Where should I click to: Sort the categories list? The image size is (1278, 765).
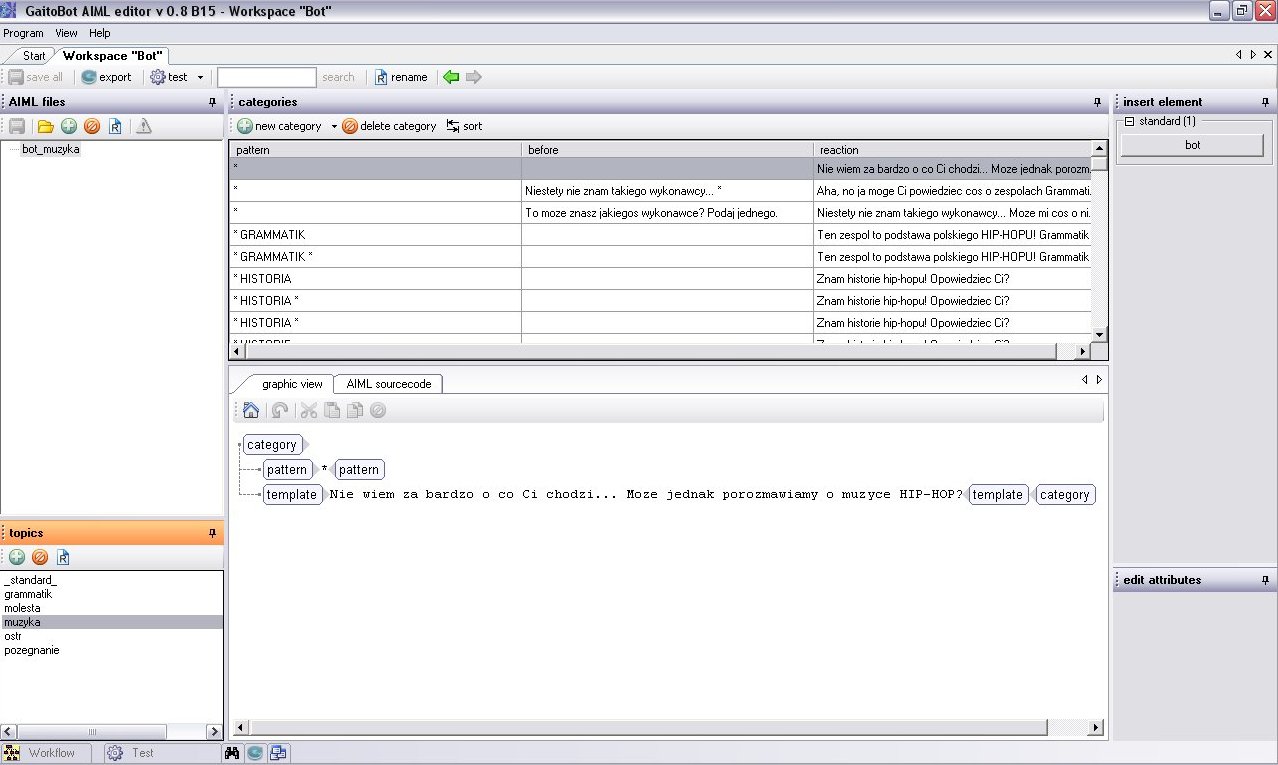click(464, 126)
